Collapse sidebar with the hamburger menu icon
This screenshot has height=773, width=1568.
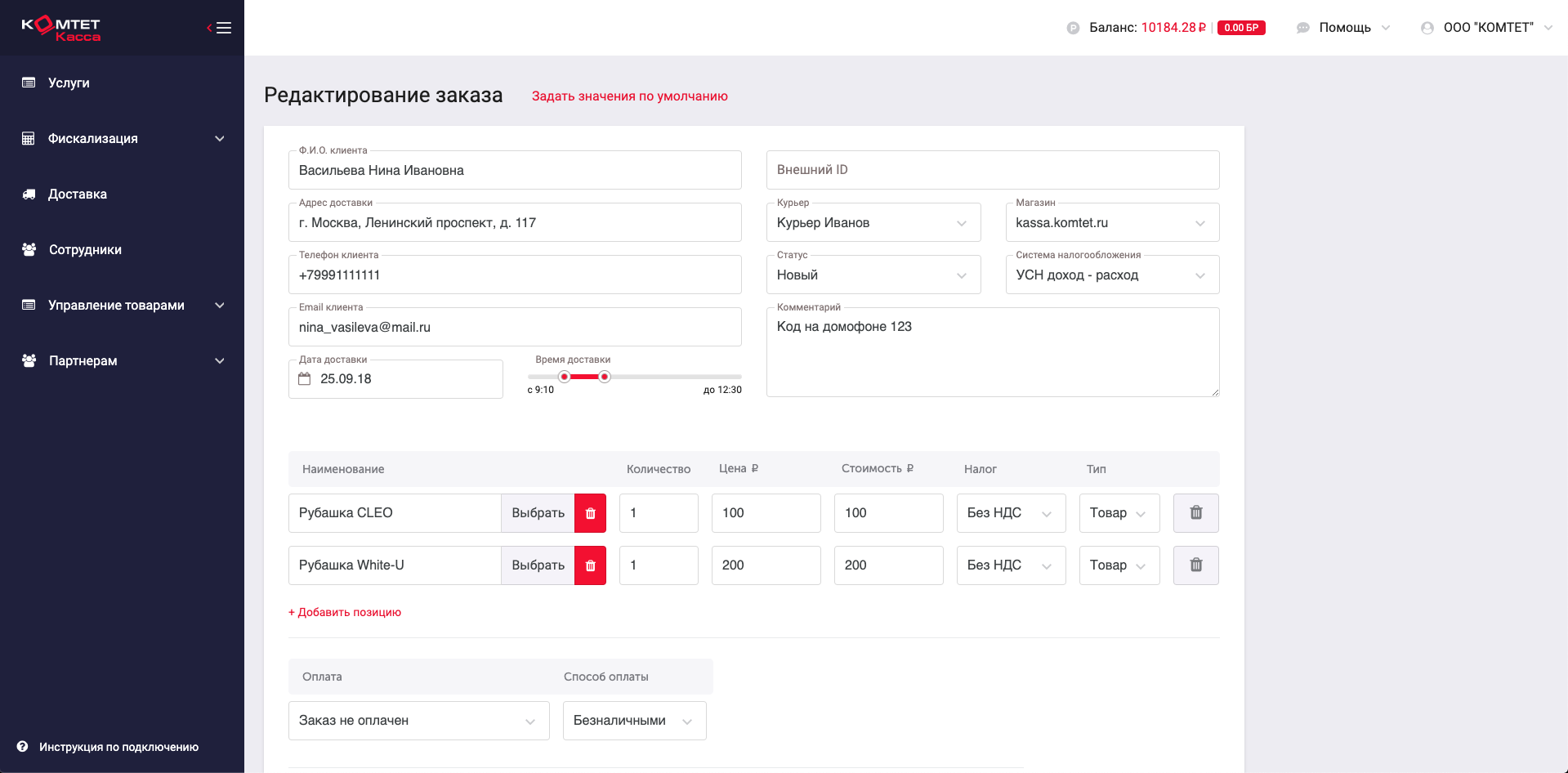tap(219, 28)
